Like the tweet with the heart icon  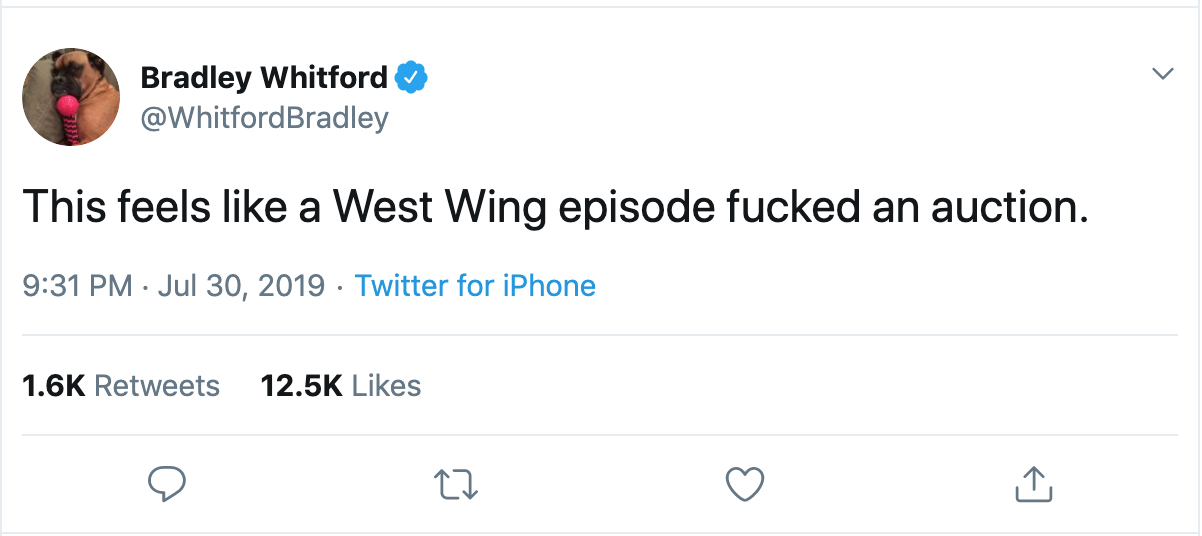pos(743,485)
